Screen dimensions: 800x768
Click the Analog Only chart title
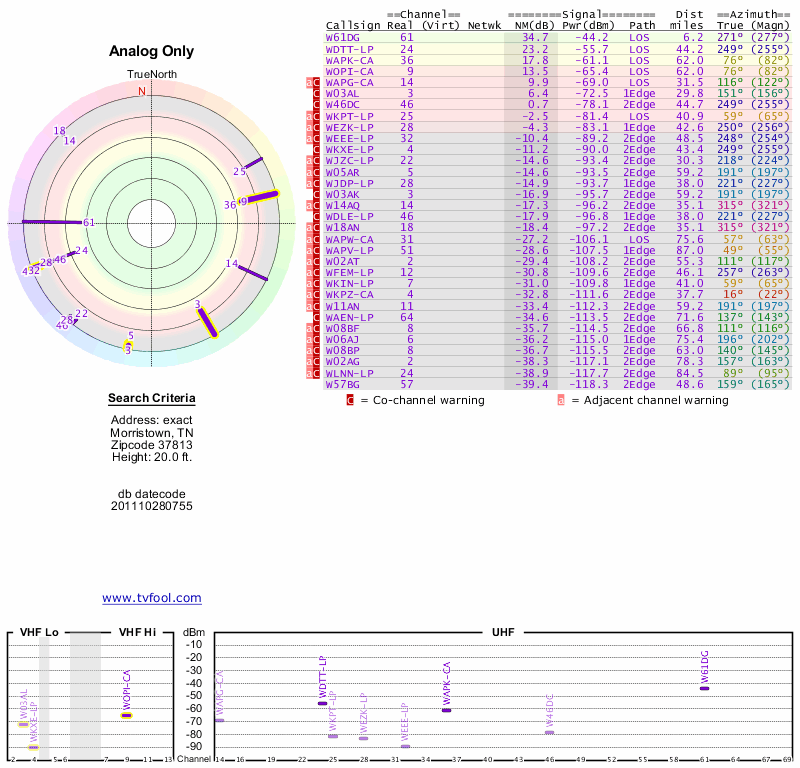click(152, 51)
